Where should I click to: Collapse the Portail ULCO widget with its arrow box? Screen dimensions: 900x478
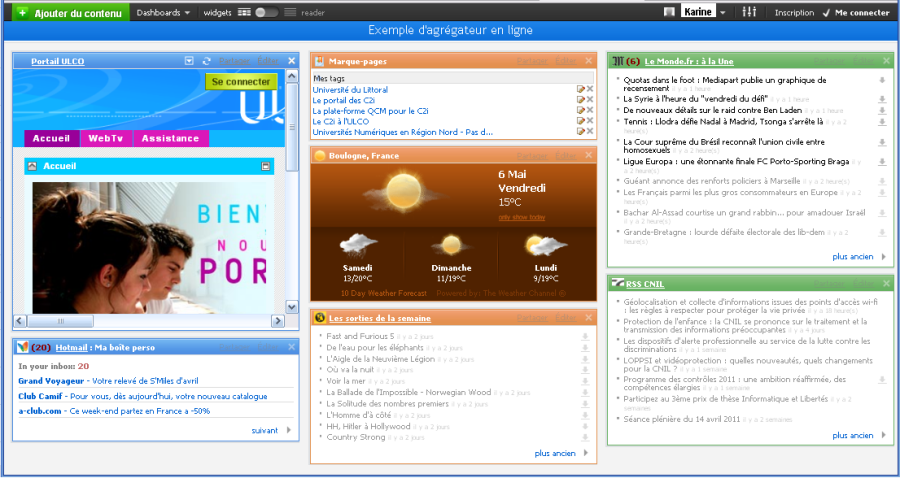click(189, 61)
